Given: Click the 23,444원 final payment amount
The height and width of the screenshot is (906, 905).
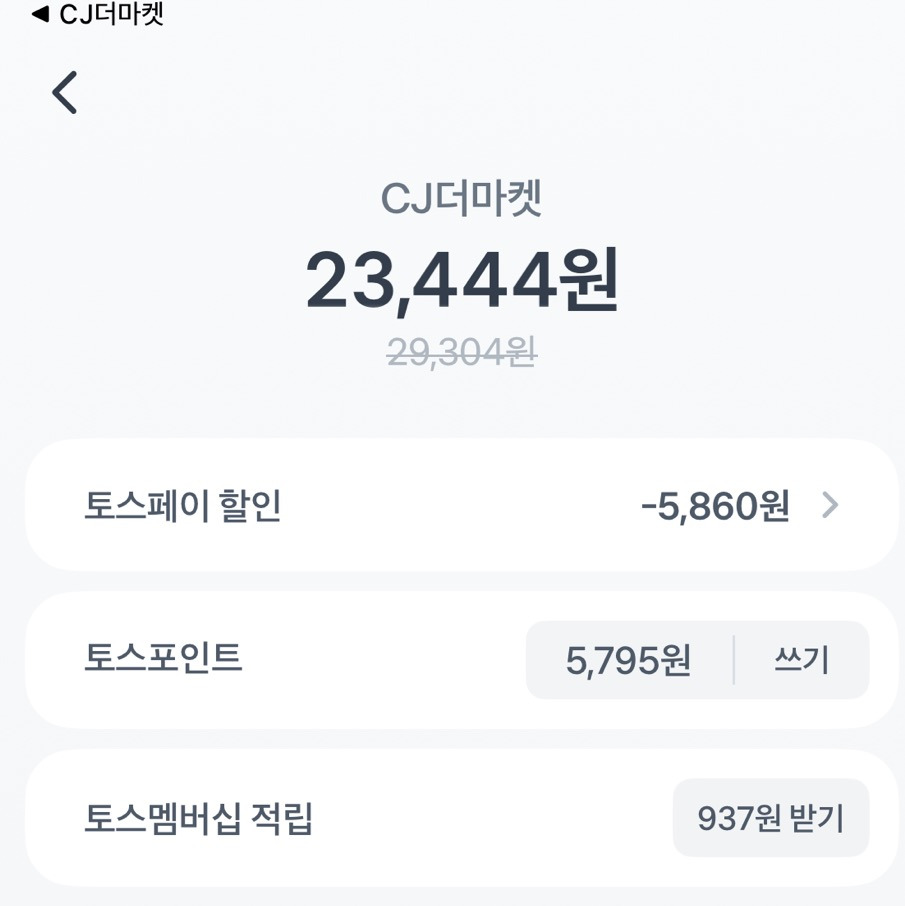Looking at the screenshot, I should (461, 281).
